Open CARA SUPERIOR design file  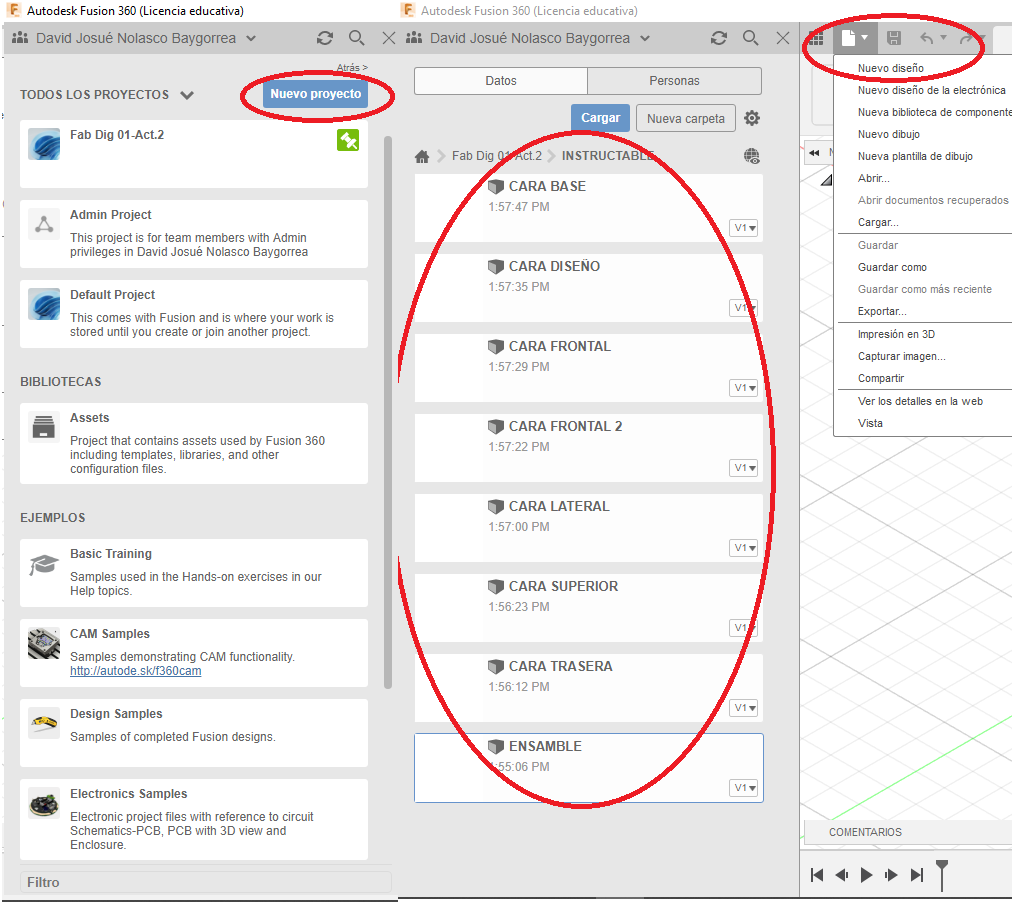[x=589, y=608]
